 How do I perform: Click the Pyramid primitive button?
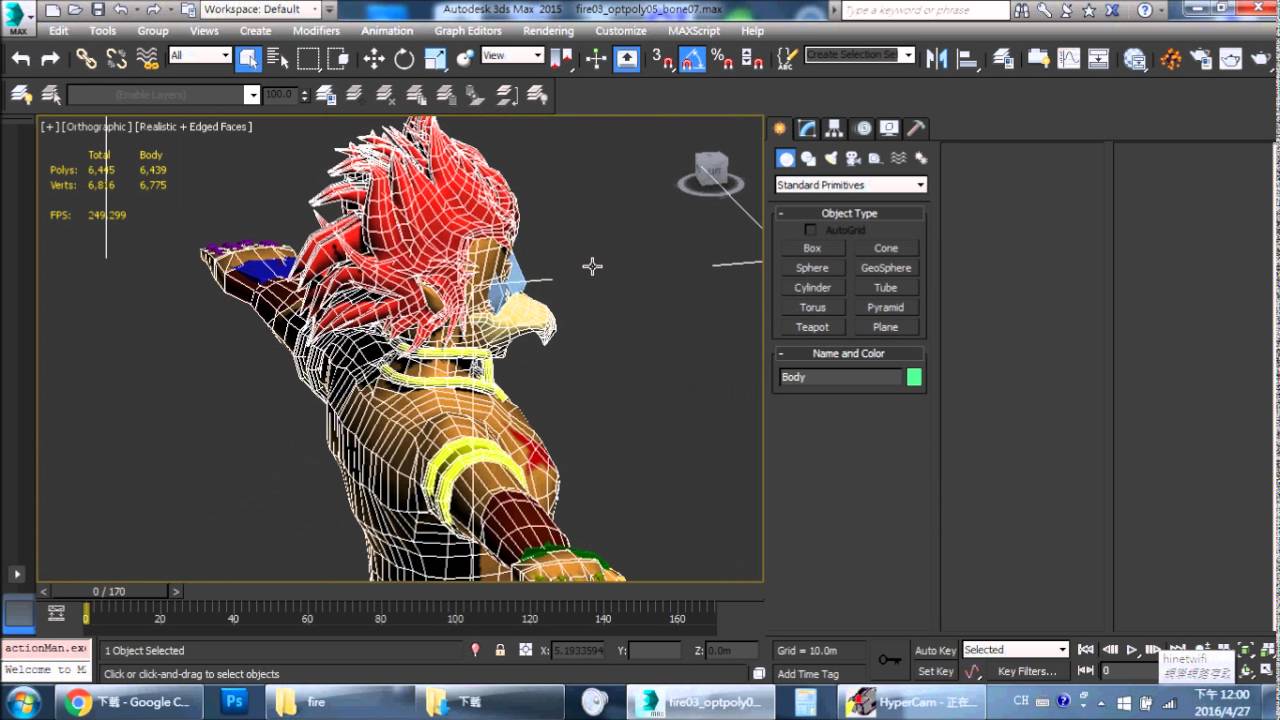886,307
